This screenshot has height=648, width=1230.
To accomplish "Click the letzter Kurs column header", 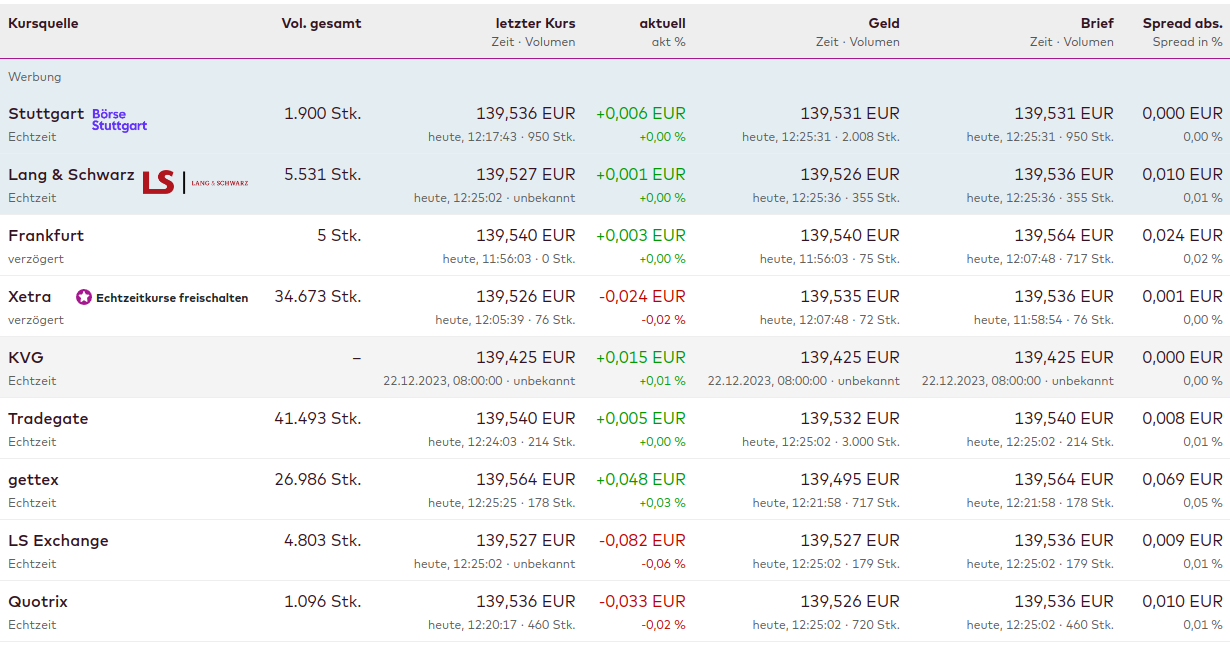I will [x=535, y=23].
